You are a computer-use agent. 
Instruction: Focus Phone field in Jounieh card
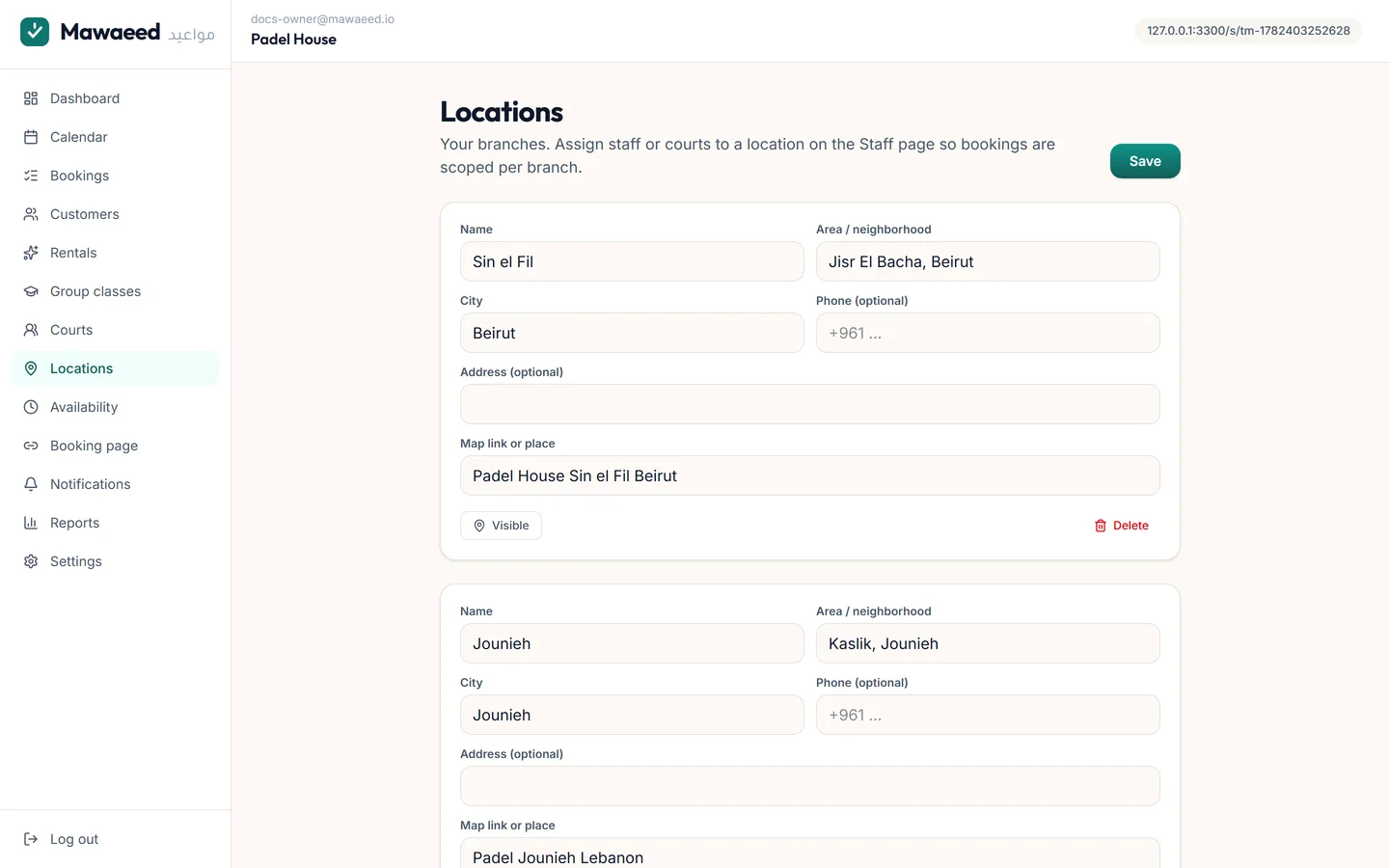[x=988, y=715]
